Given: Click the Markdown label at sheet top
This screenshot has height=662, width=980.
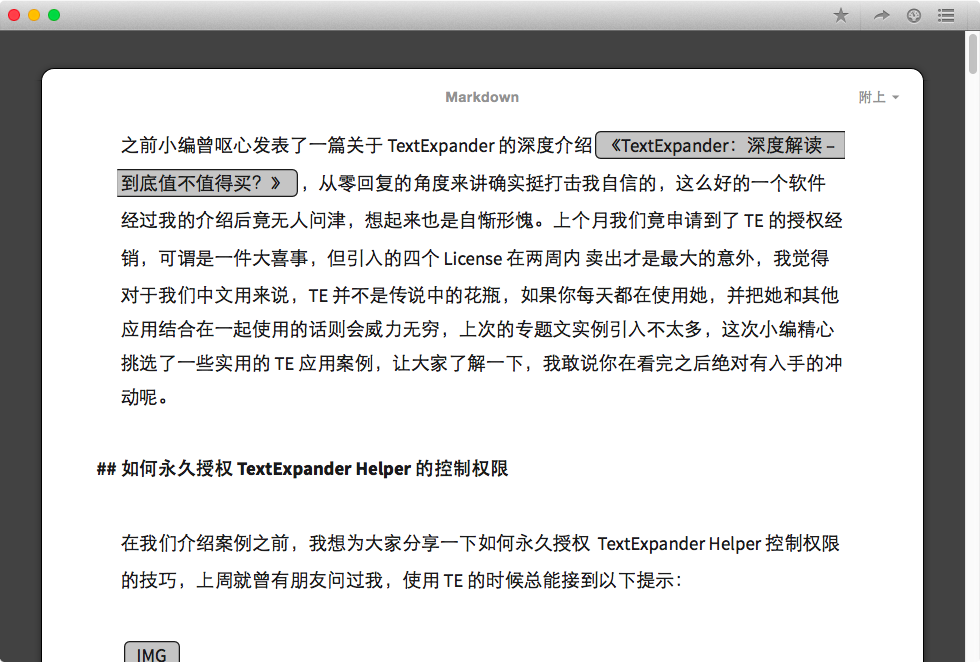Looking at the screenshot, I should [482, 97].
